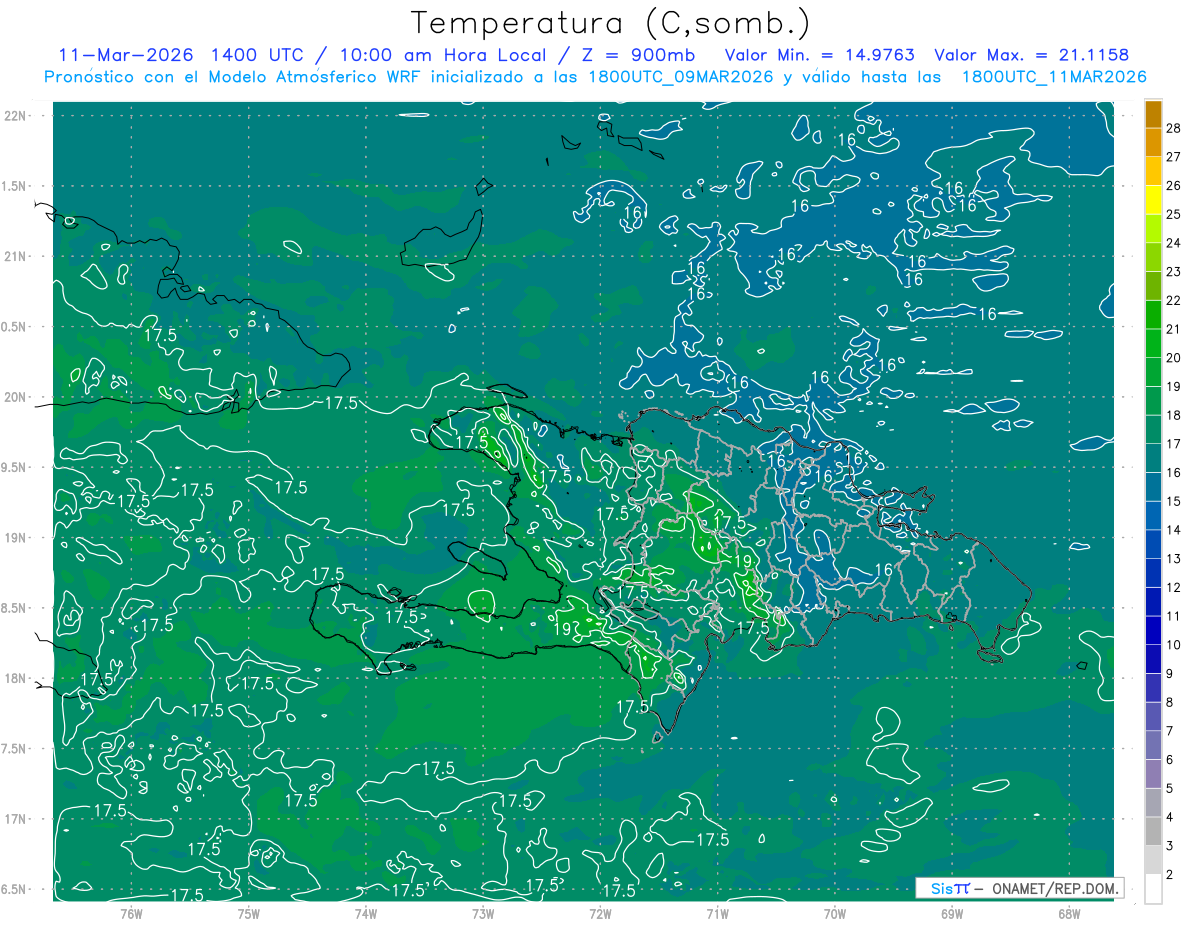Click the "76W" longitude axis label

[x=131, y=913]
